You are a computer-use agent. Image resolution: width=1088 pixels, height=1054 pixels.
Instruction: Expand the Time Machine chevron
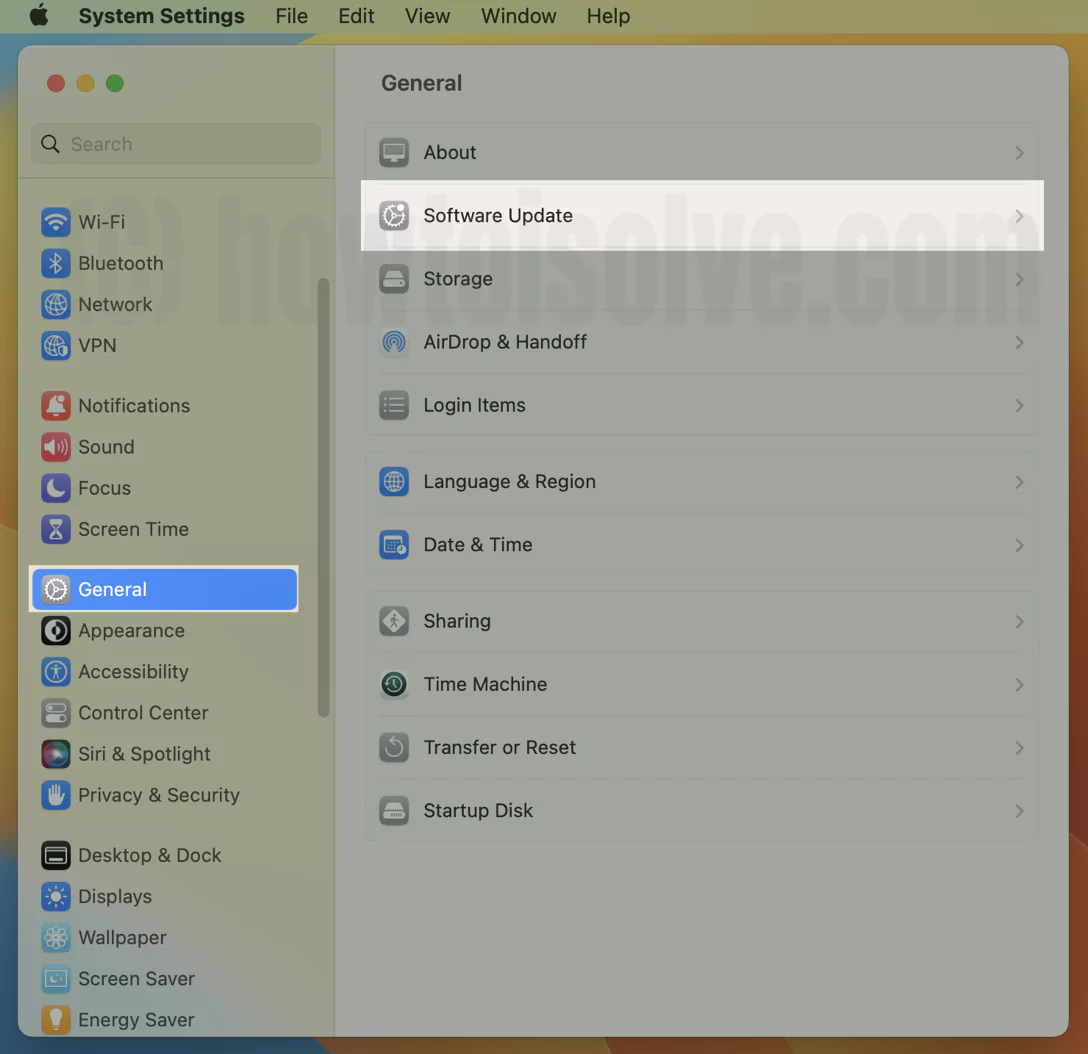coord(1019,684)
